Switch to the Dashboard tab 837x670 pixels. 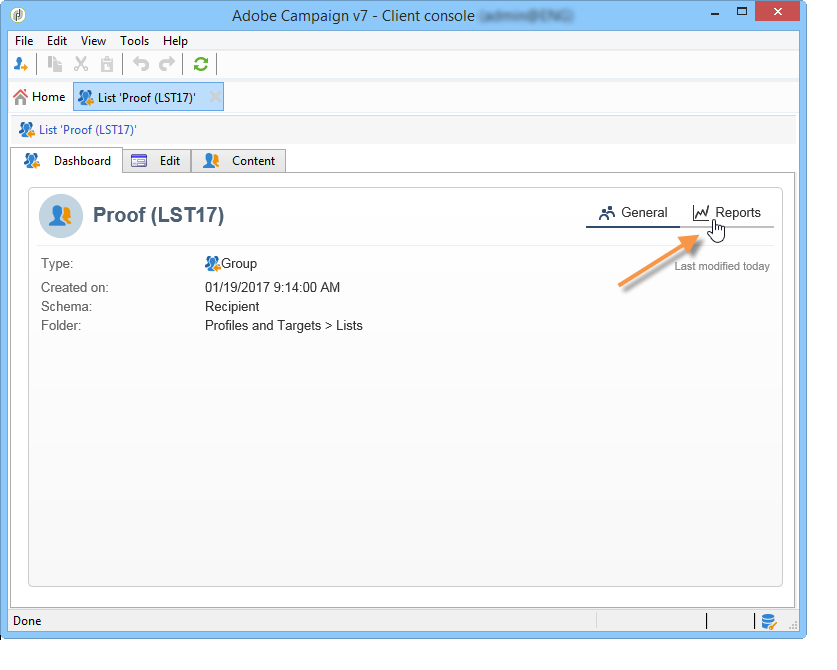[67, 161]
